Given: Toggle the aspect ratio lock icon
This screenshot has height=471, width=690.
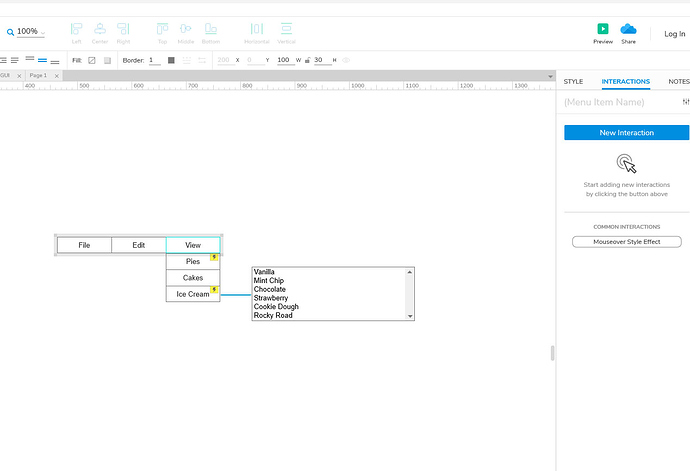Looking at the screenshot, I should (x=308, y=60).
